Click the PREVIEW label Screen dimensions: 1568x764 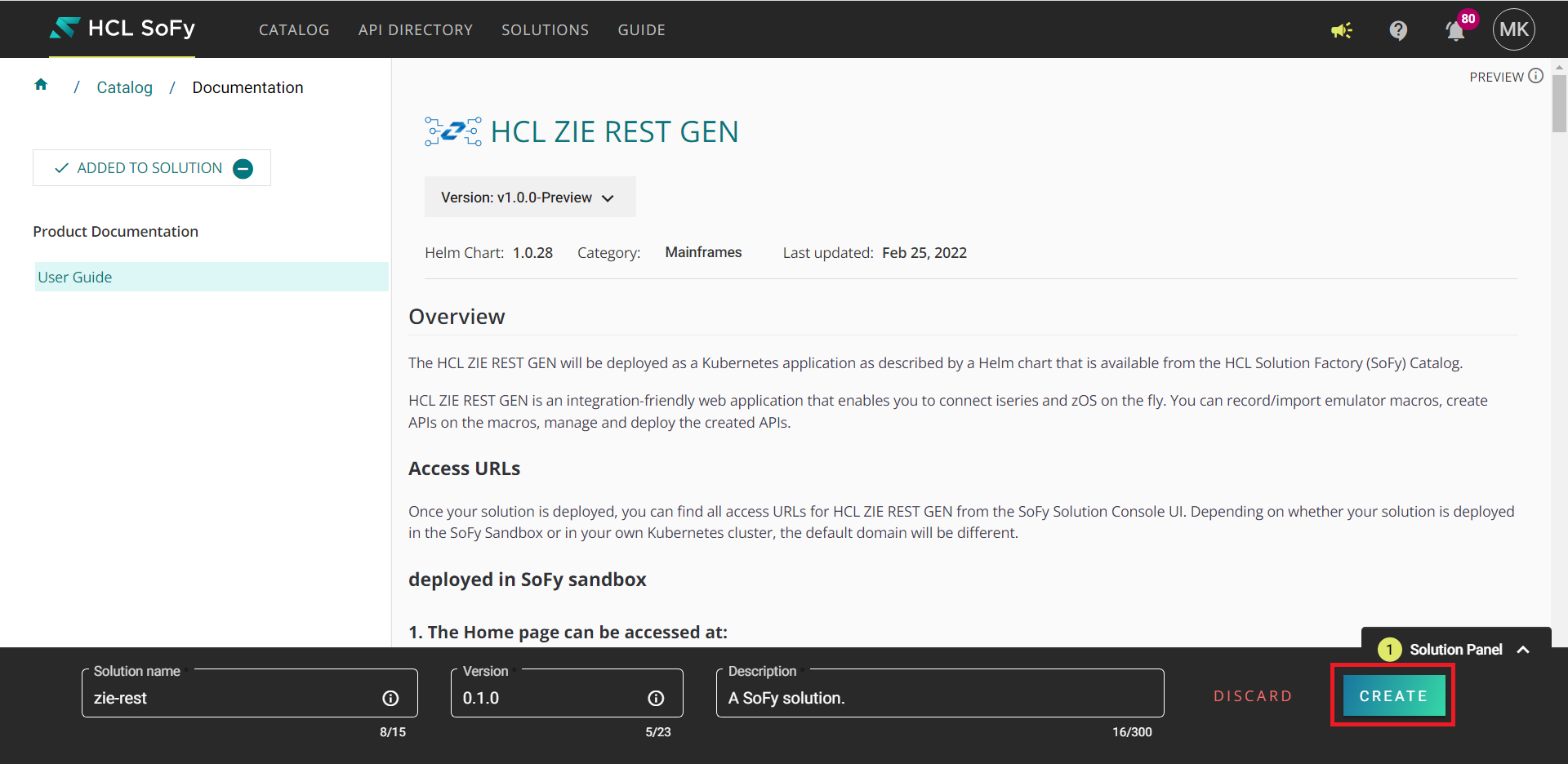pos(1496,77)
